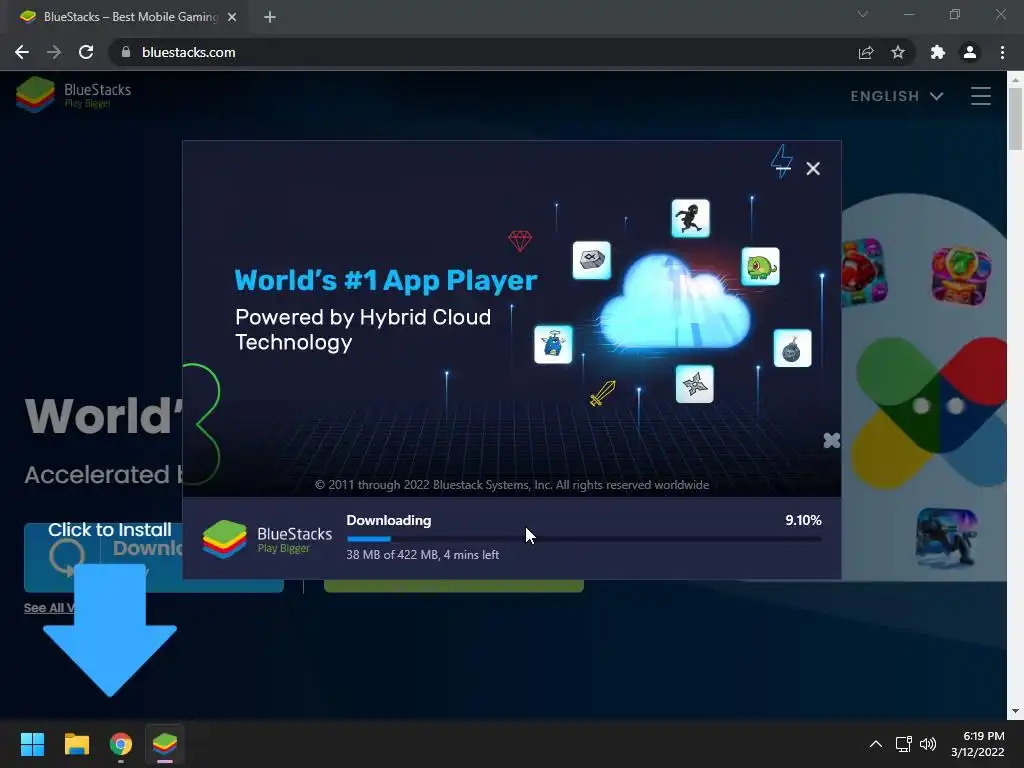Click the BlueStacks logo on the website
Screen dimensions: 1024x768
pyautogui.click(x=74, y=95)
